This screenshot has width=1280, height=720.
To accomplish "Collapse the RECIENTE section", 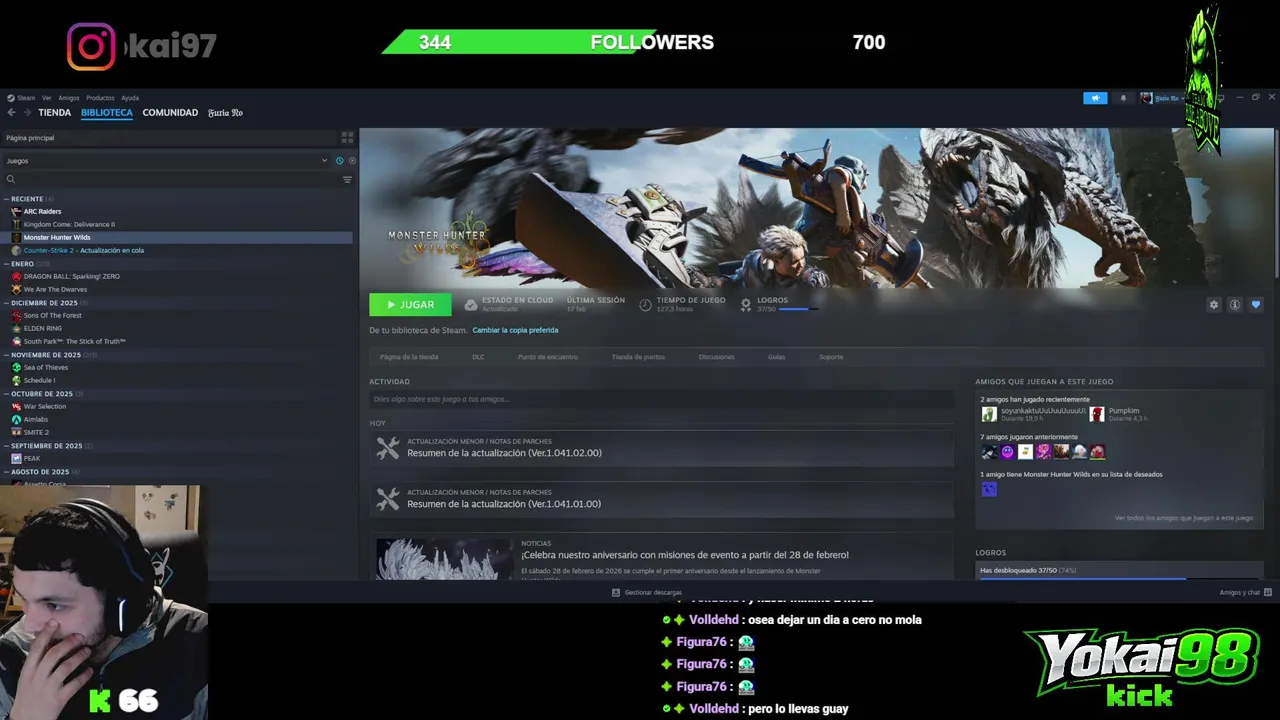I will point(27,199).
